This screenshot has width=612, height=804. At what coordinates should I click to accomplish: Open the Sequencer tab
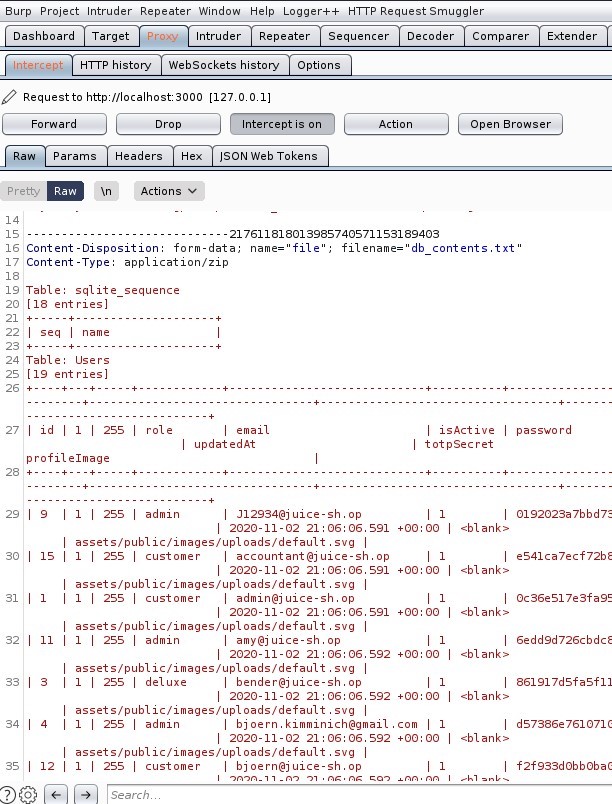point(358,36)
